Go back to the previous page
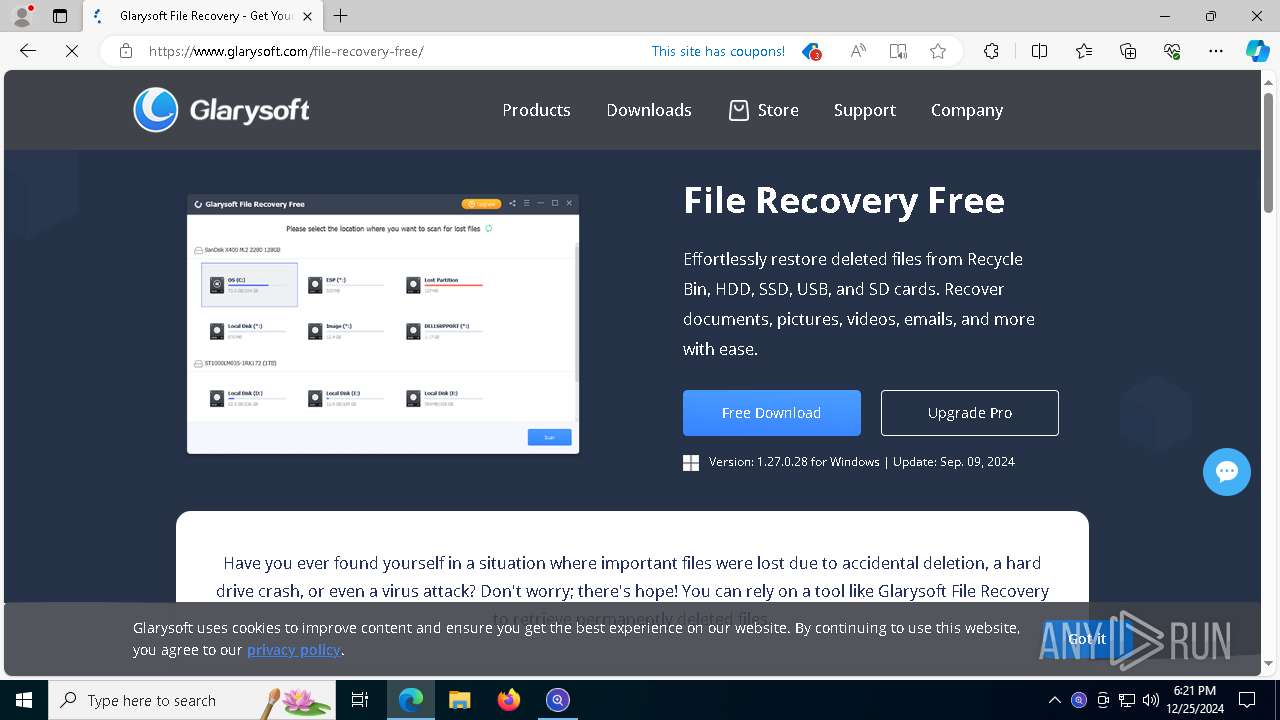The width and height of the screenshot is (1280, 720). coord(28,51)
